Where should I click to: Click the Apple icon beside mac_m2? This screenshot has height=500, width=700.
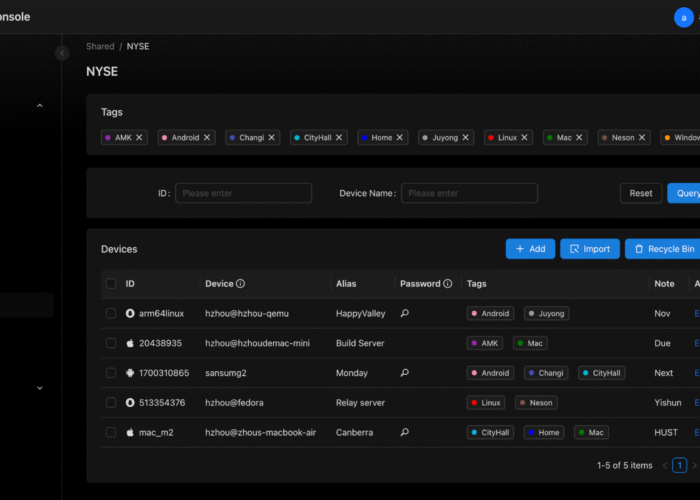pos(130,433)
